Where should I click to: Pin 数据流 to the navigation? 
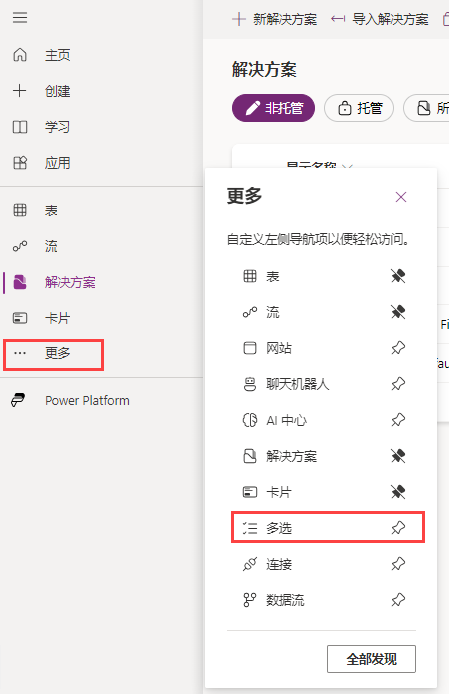pyautogui.click(x=398, y=600)
